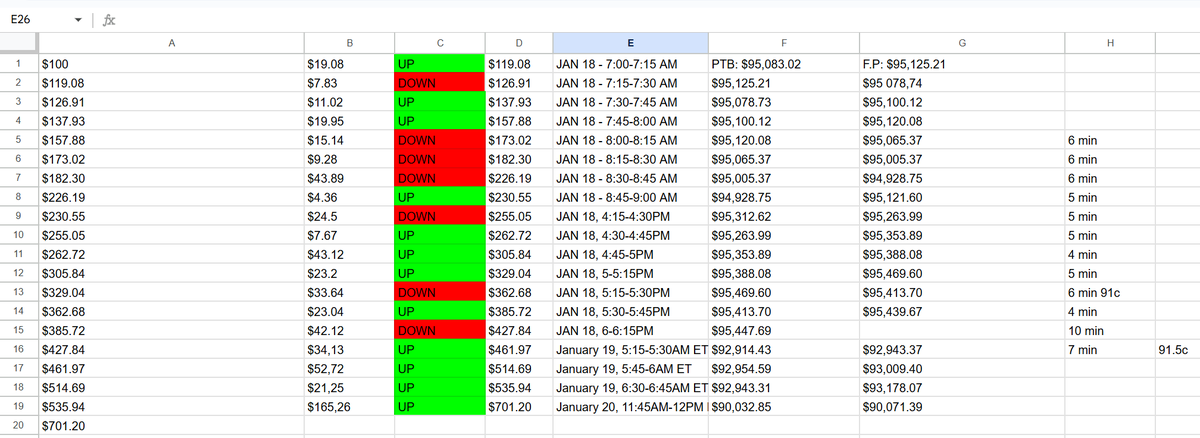Click cell D19 with $701.20

coord(518,406)
